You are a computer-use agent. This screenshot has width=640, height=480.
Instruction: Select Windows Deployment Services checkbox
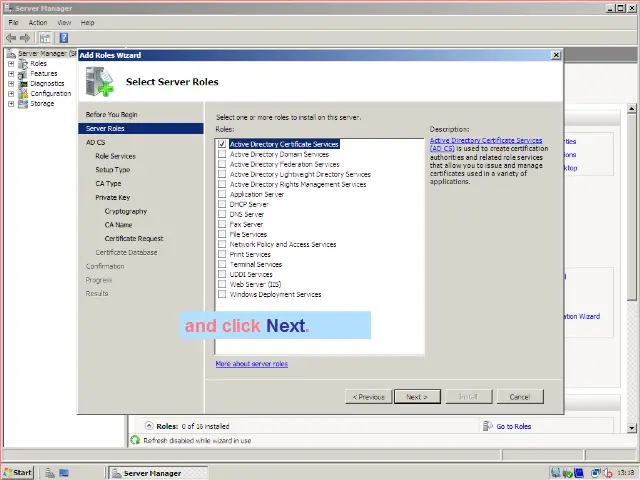coord(222,294)
